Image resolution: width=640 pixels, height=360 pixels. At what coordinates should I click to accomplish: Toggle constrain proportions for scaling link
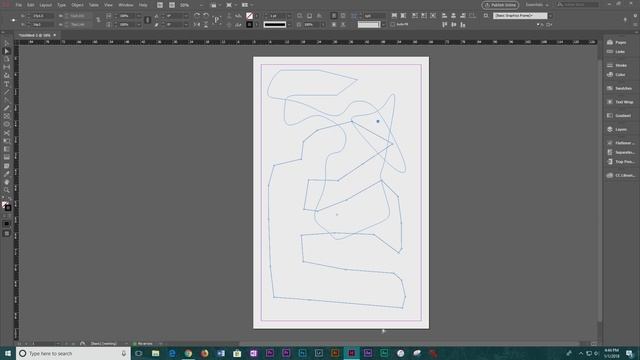coord(147,20)
